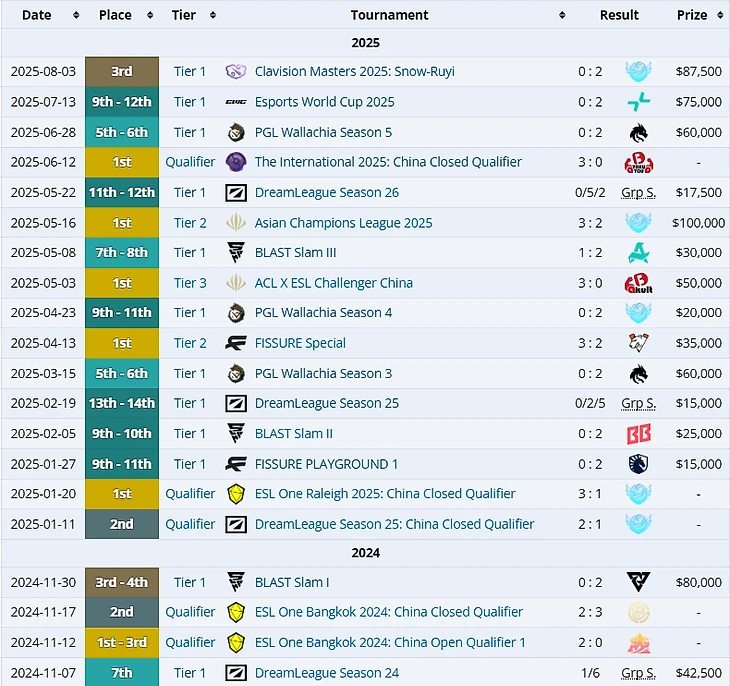Click the Clavision Masters tournament icon
Screen dimensions: 730x686
pos(236,72)
